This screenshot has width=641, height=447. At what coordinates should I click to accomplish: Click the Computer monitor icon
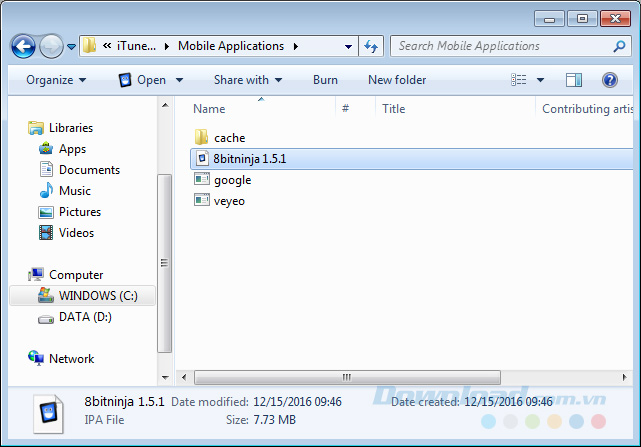click(36, 274)
